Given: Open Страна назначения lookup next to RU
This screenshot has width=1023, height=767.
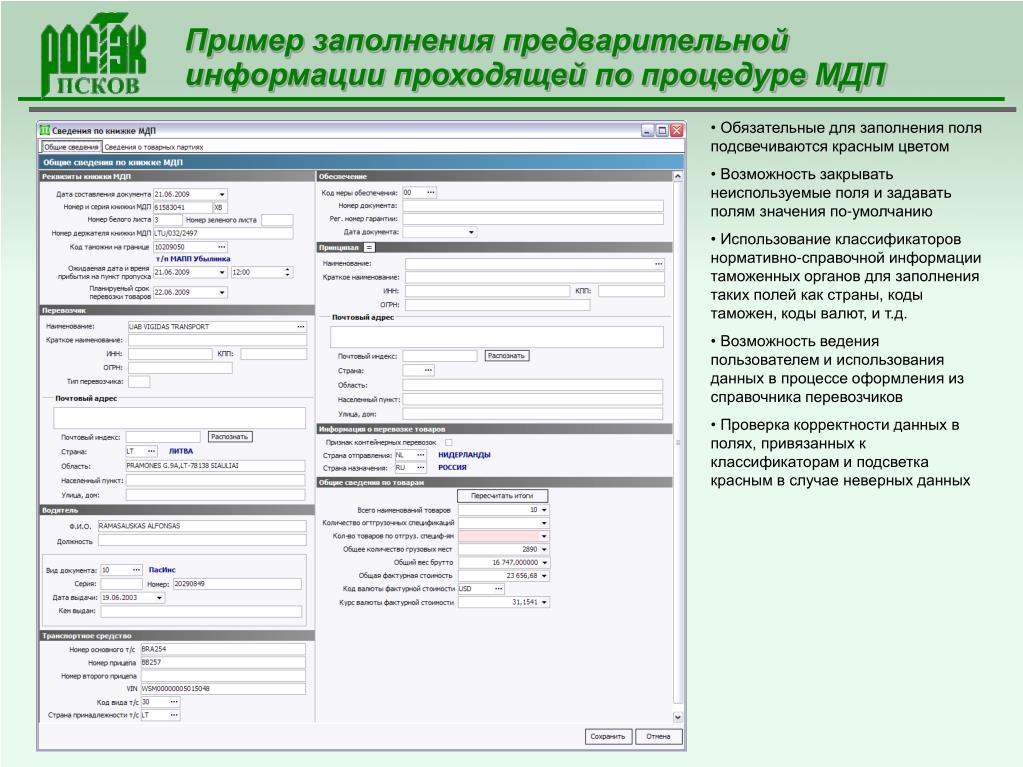Looking at the screenshot, I should click(x=421, y=468).
